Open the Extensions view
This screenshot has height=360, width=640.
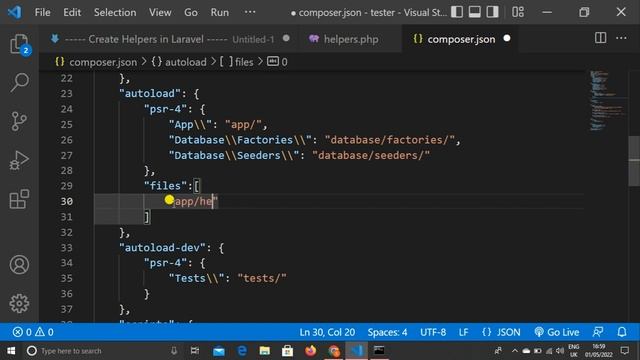pos(19,199)
